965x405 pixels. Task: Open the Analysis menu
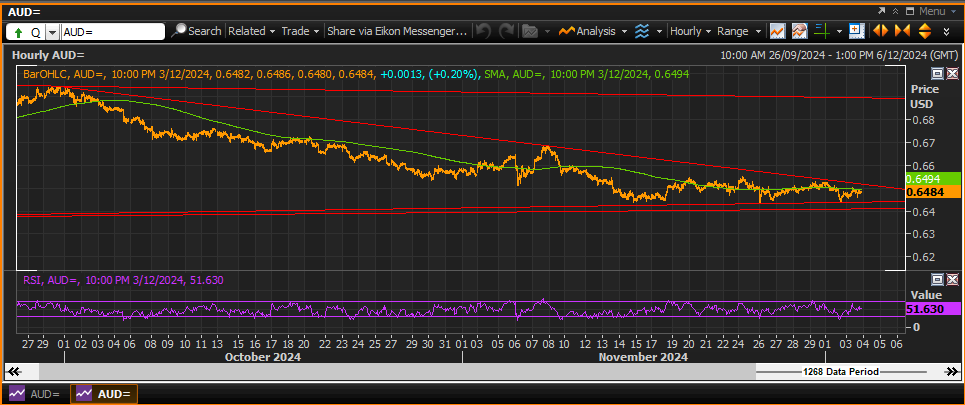click(593, 31)
